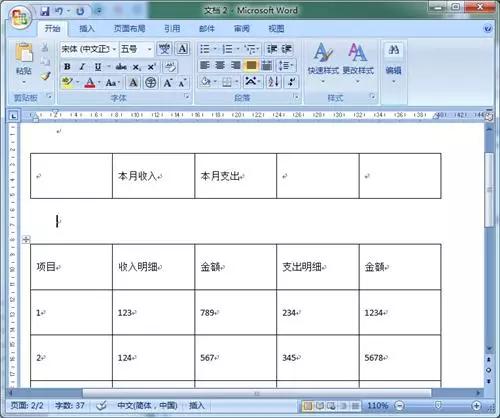Viewport: 500px width, 418px height.
Task: Shrink the font size
Action: (182, 82)
